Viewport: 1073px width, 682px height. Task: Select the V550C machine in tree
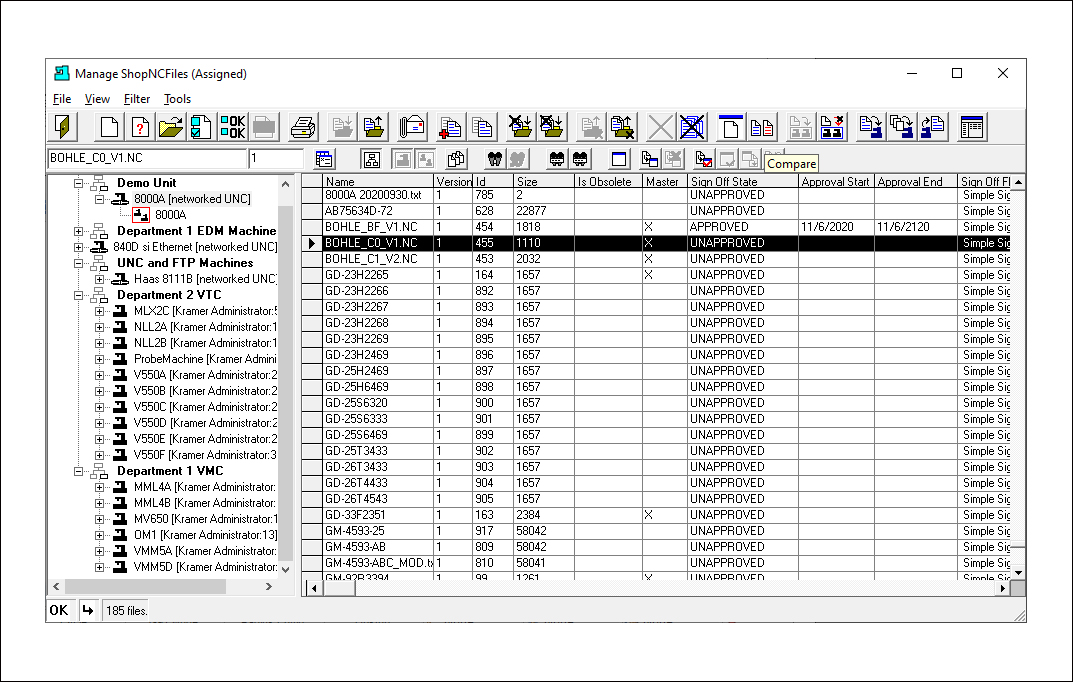pyautogui.click(x=205, y=407)
